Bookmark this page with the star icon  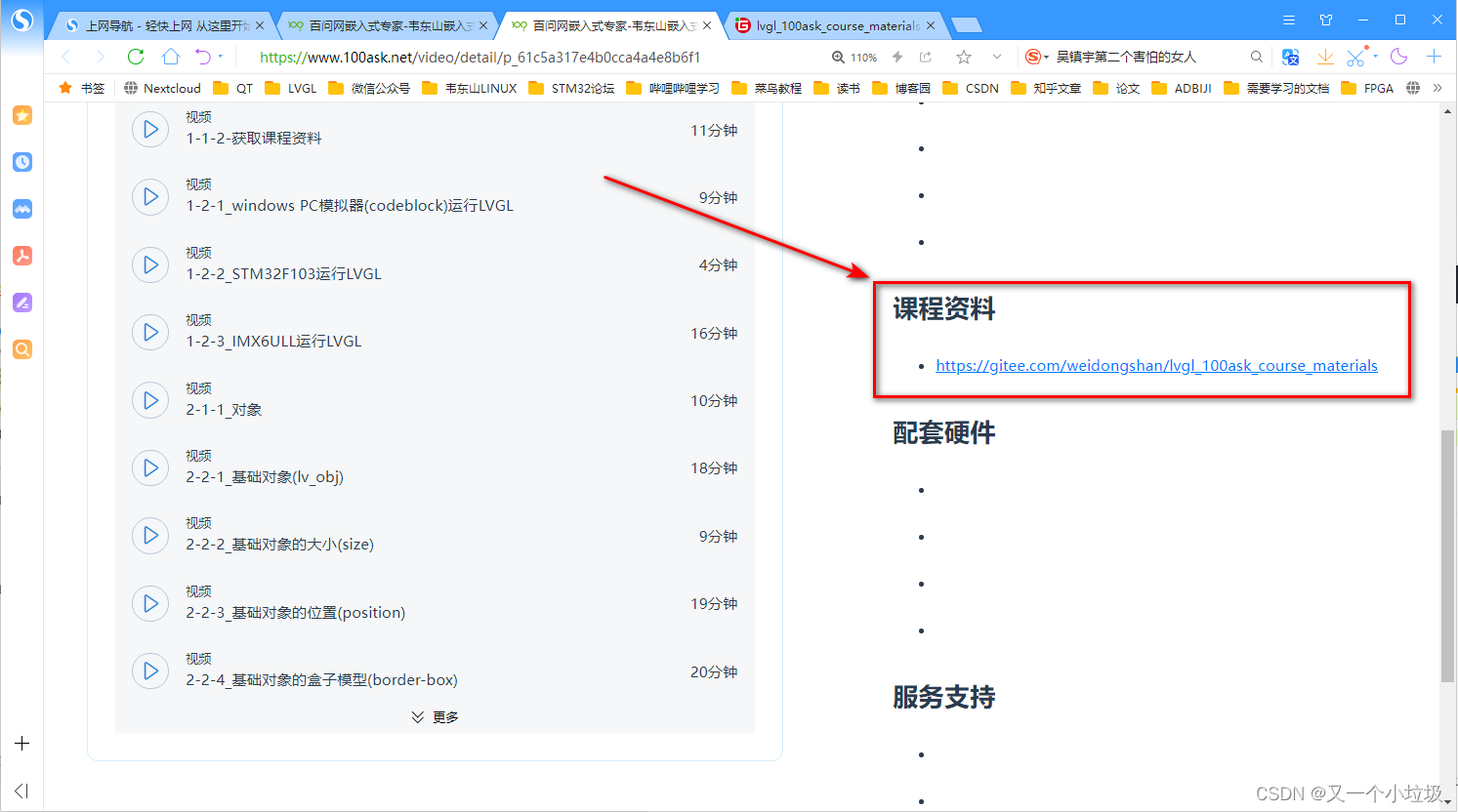[964, 57]
